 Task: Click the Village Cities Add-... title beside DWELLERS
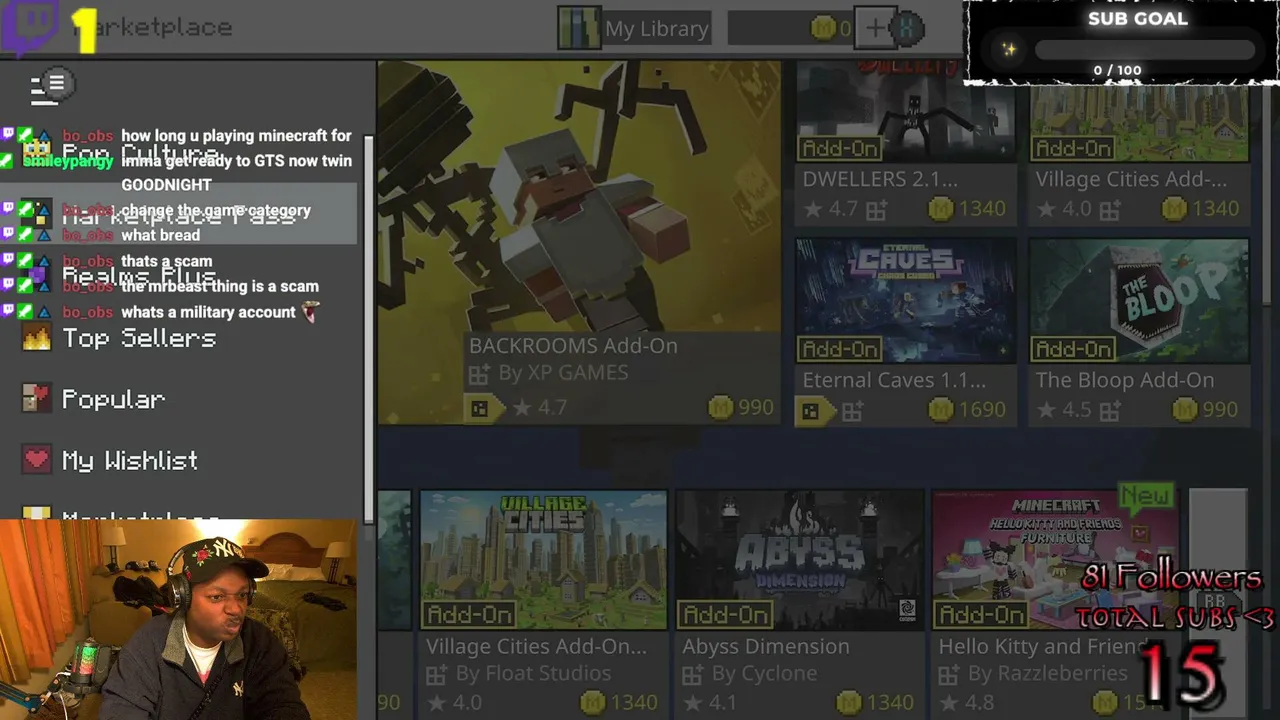click(x=1131, y=180)
